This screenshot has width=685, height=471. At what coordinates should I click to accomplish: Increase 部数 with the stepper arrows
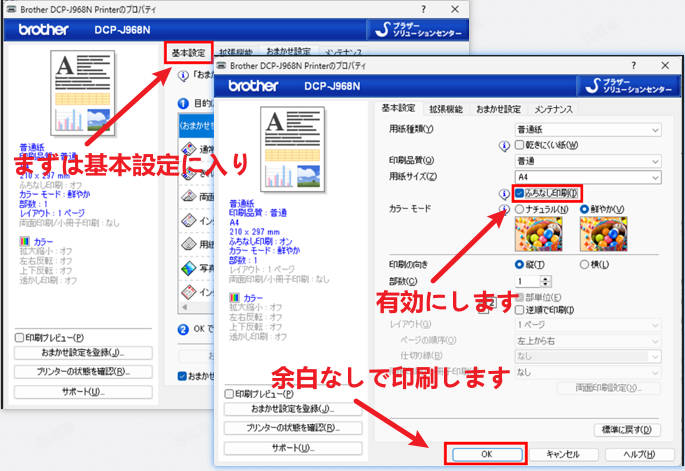click(x=546, y=278)
